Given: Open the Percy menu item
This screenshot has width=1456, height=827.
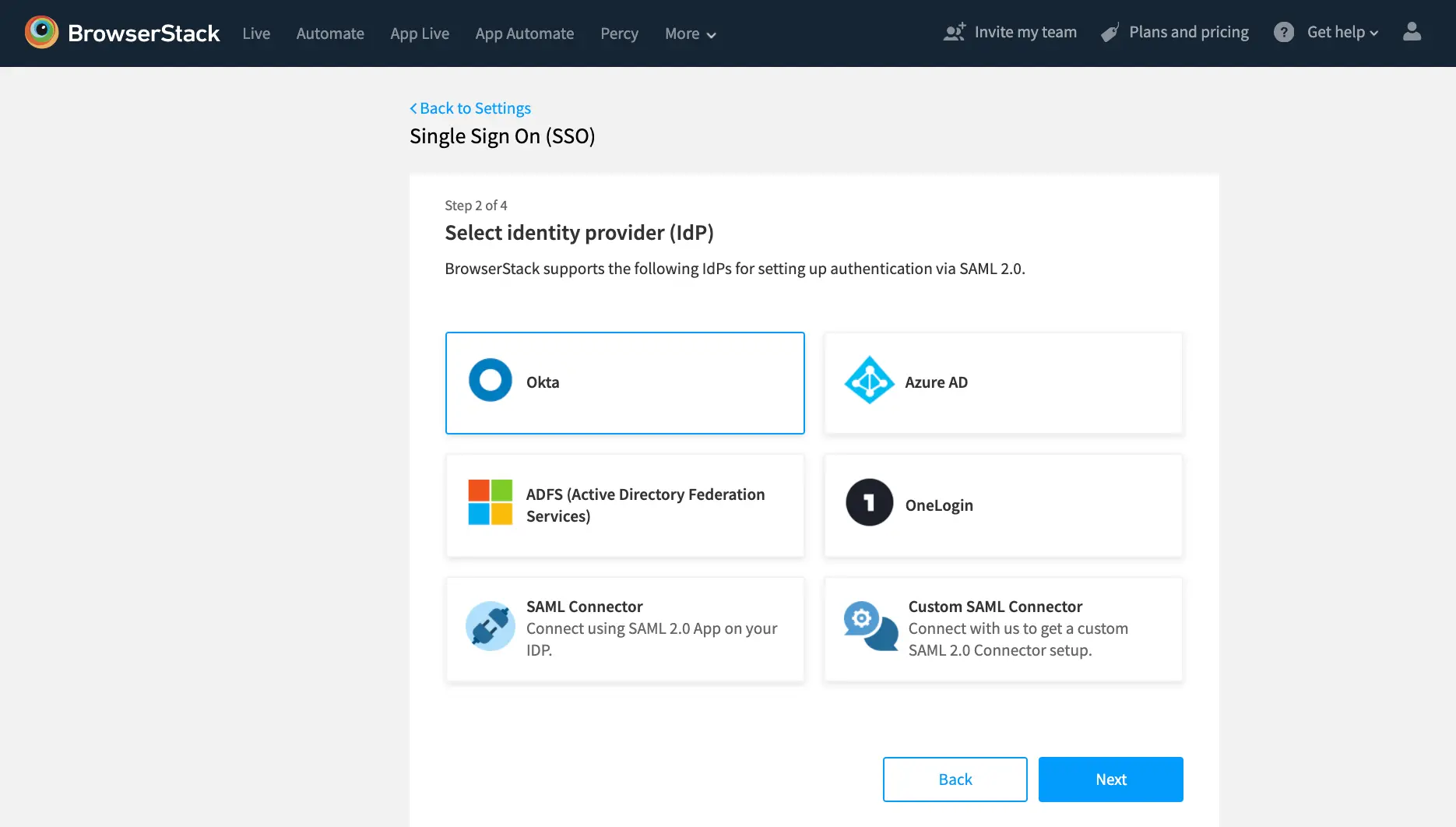Looking at the screenshot, I should [x=619, y=34].
